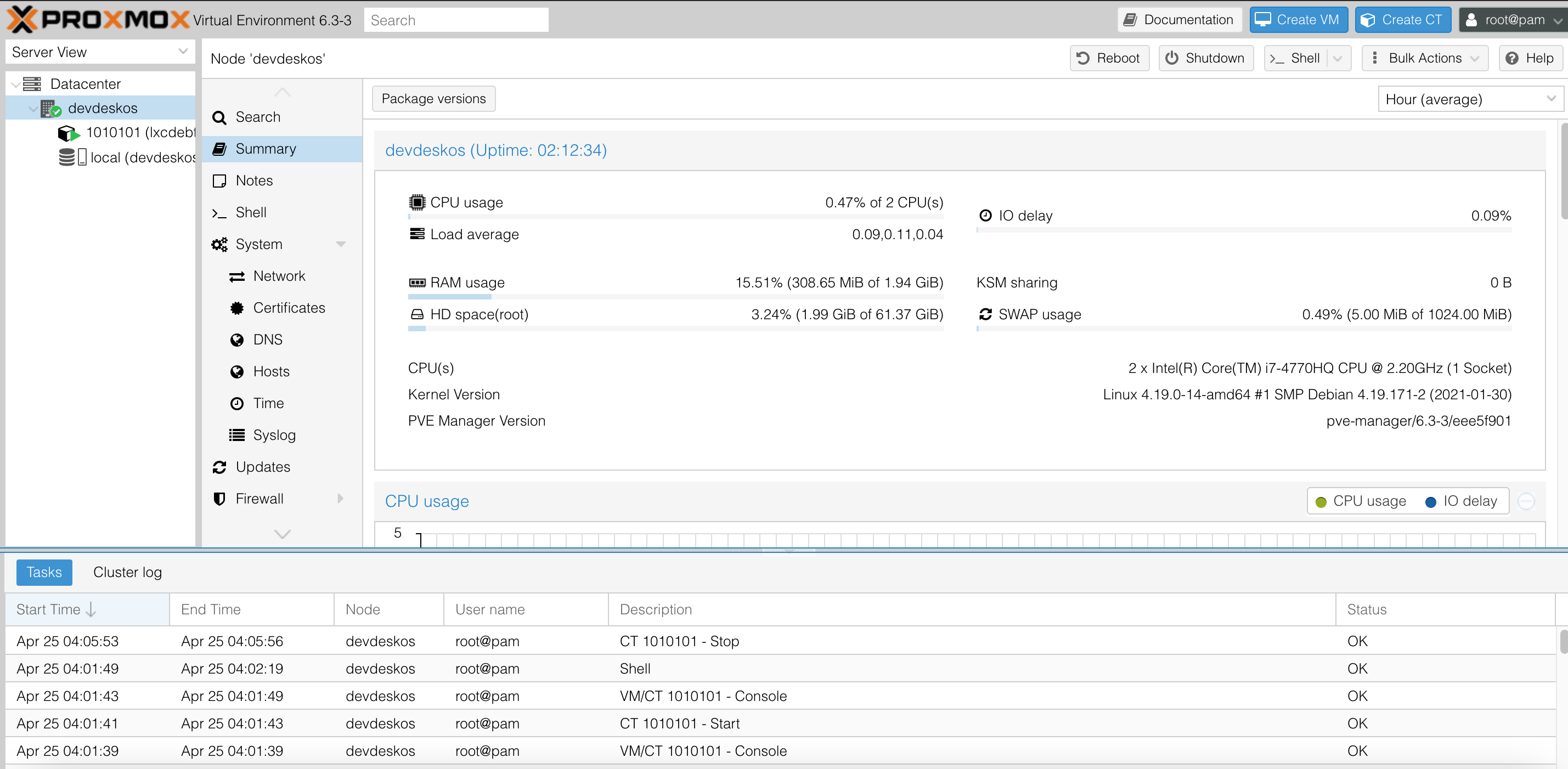The image size is (1568, 769).
Task: Click the Datacenter server icon in tree
Action: (32, 84)
